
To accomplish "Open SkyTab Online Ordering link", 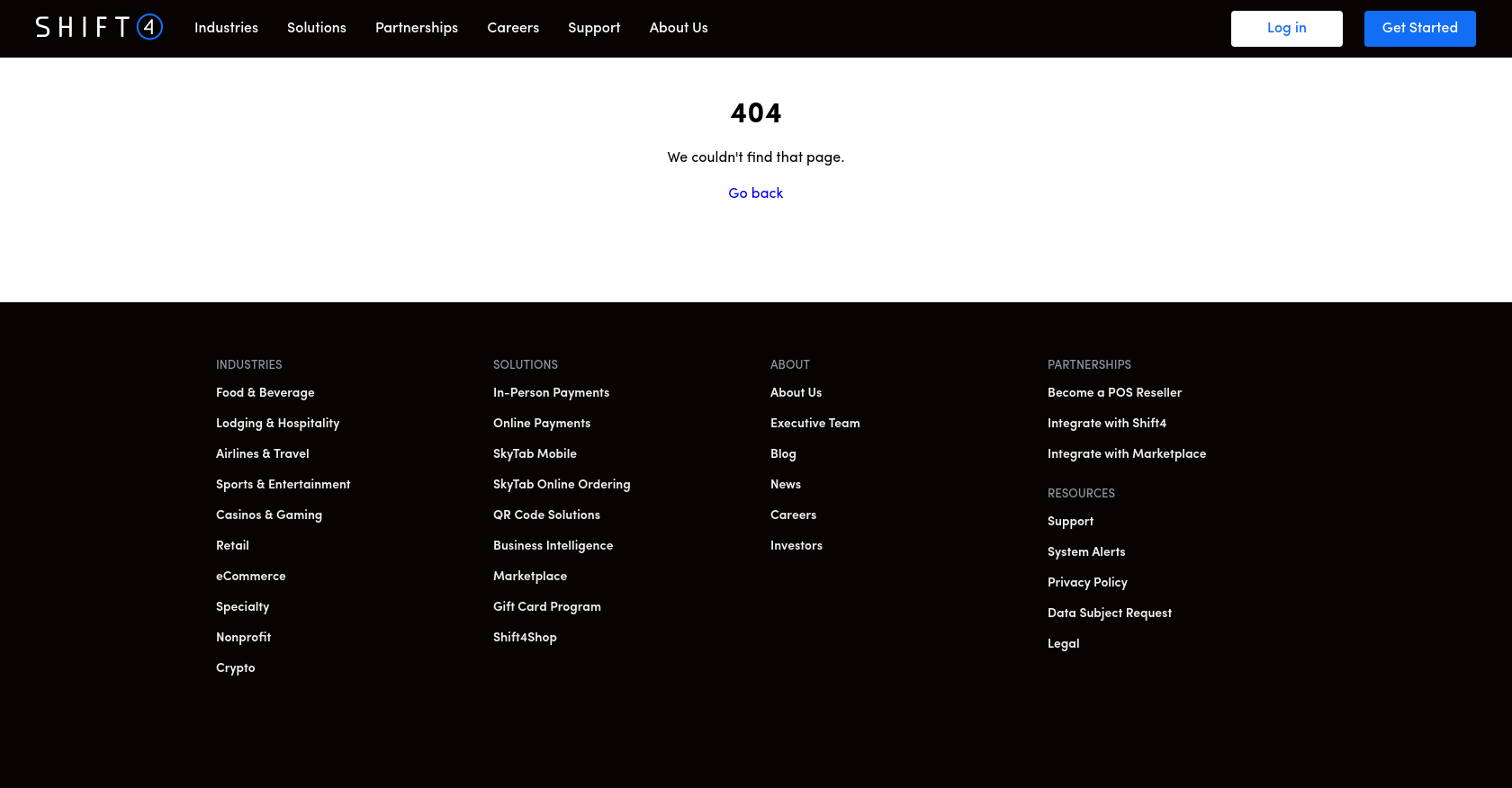I will pyautogui.click(x=562, y=485).
